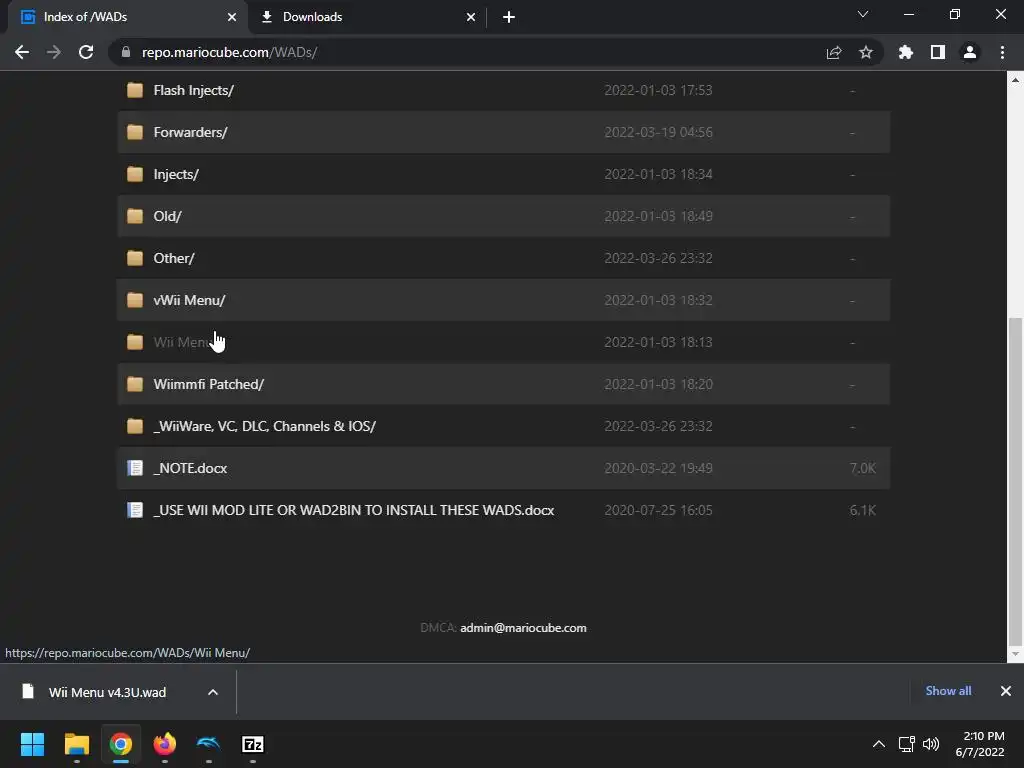Open the Wiimmfi Patched/ folder
This screenshot has height=768, width=1024.
(x=208, y=384)
